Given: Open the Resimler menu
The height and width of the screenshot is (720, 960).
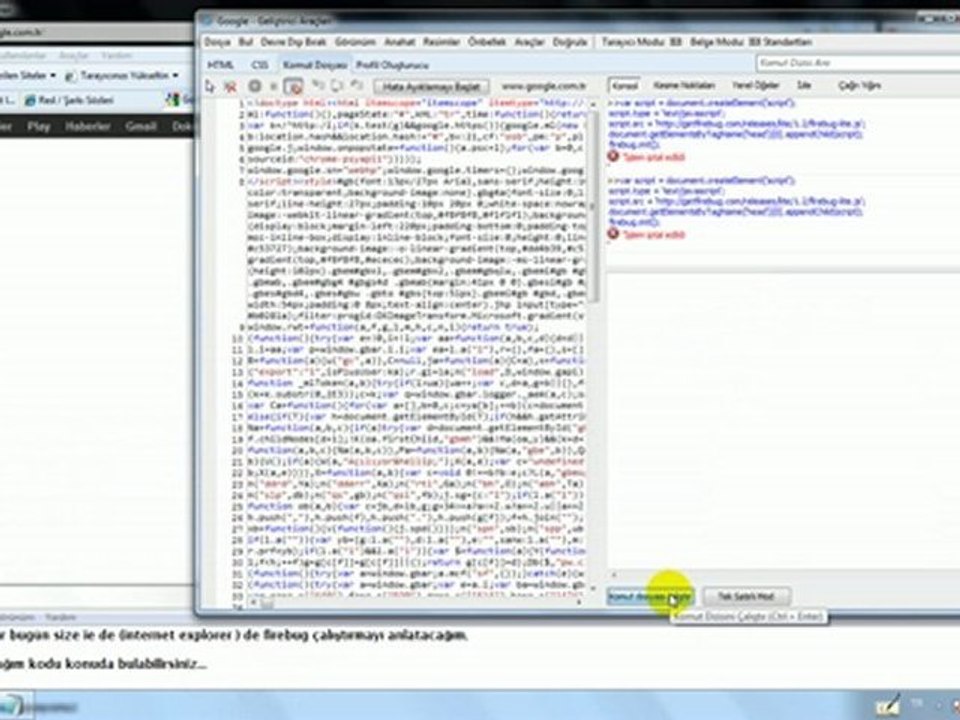Looking at the screenshot, I should (x=441, y=42).
